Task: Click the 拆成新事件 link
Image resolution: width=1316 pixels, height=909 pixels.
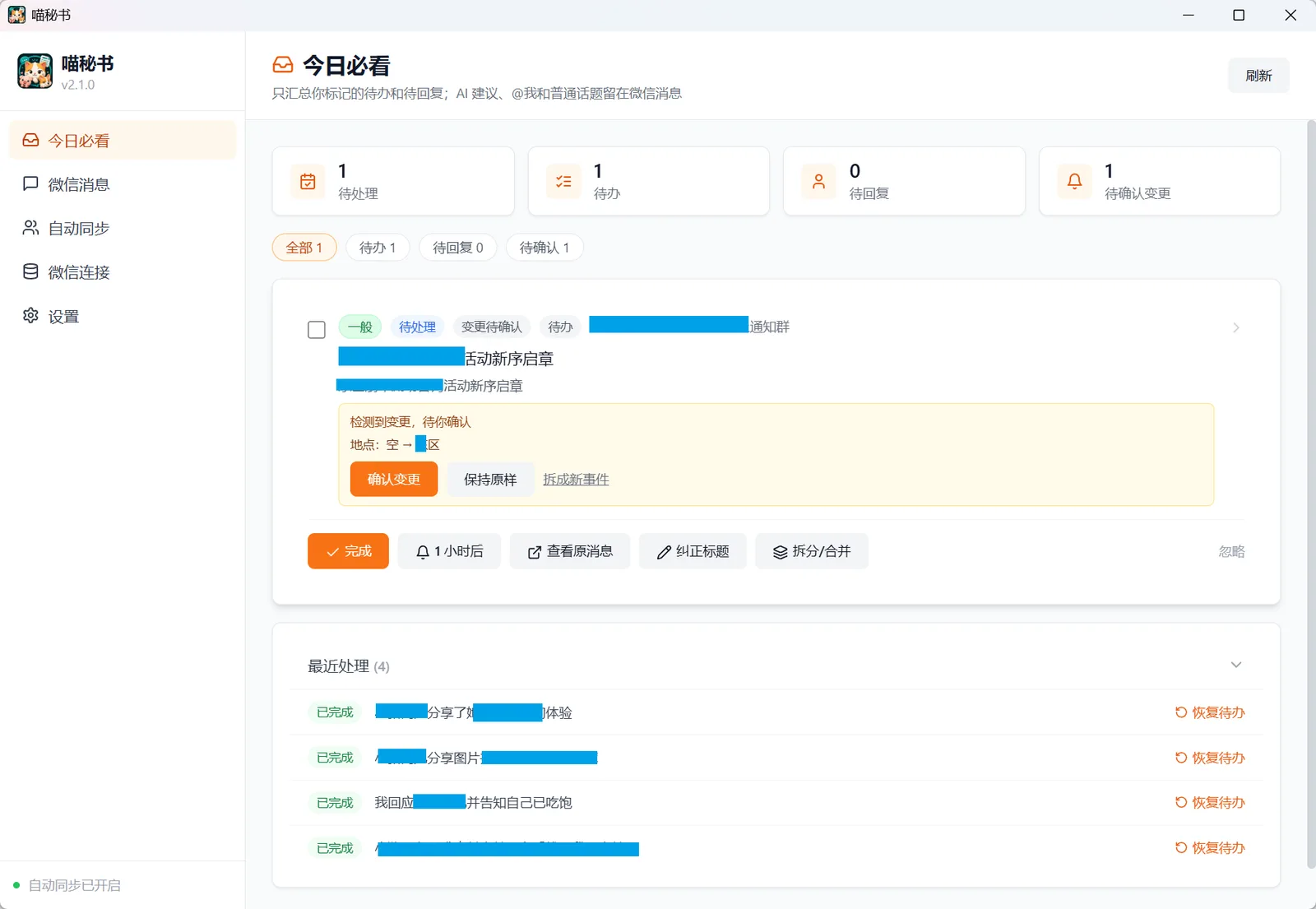Action: 576,480
